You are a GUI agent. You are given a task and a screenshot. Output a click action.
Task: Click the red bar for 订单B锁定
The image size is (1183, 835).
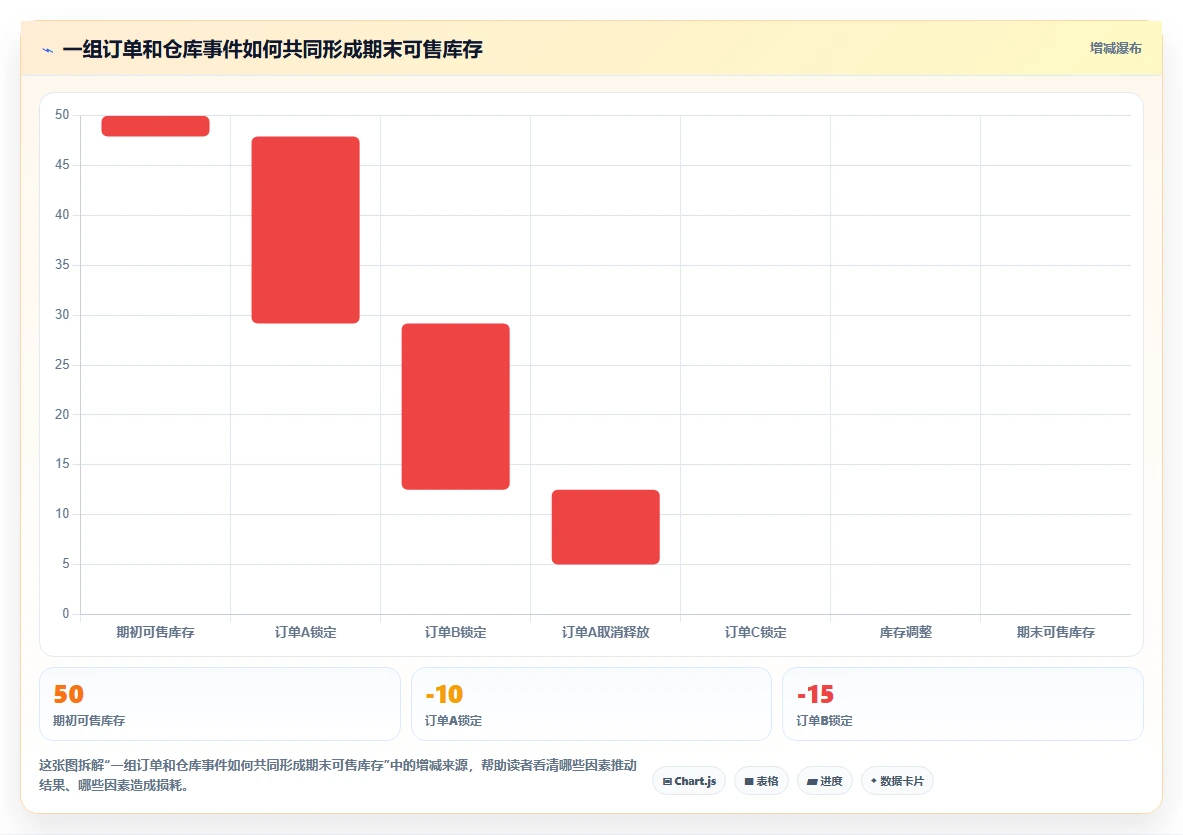click(x=456, y=407)
